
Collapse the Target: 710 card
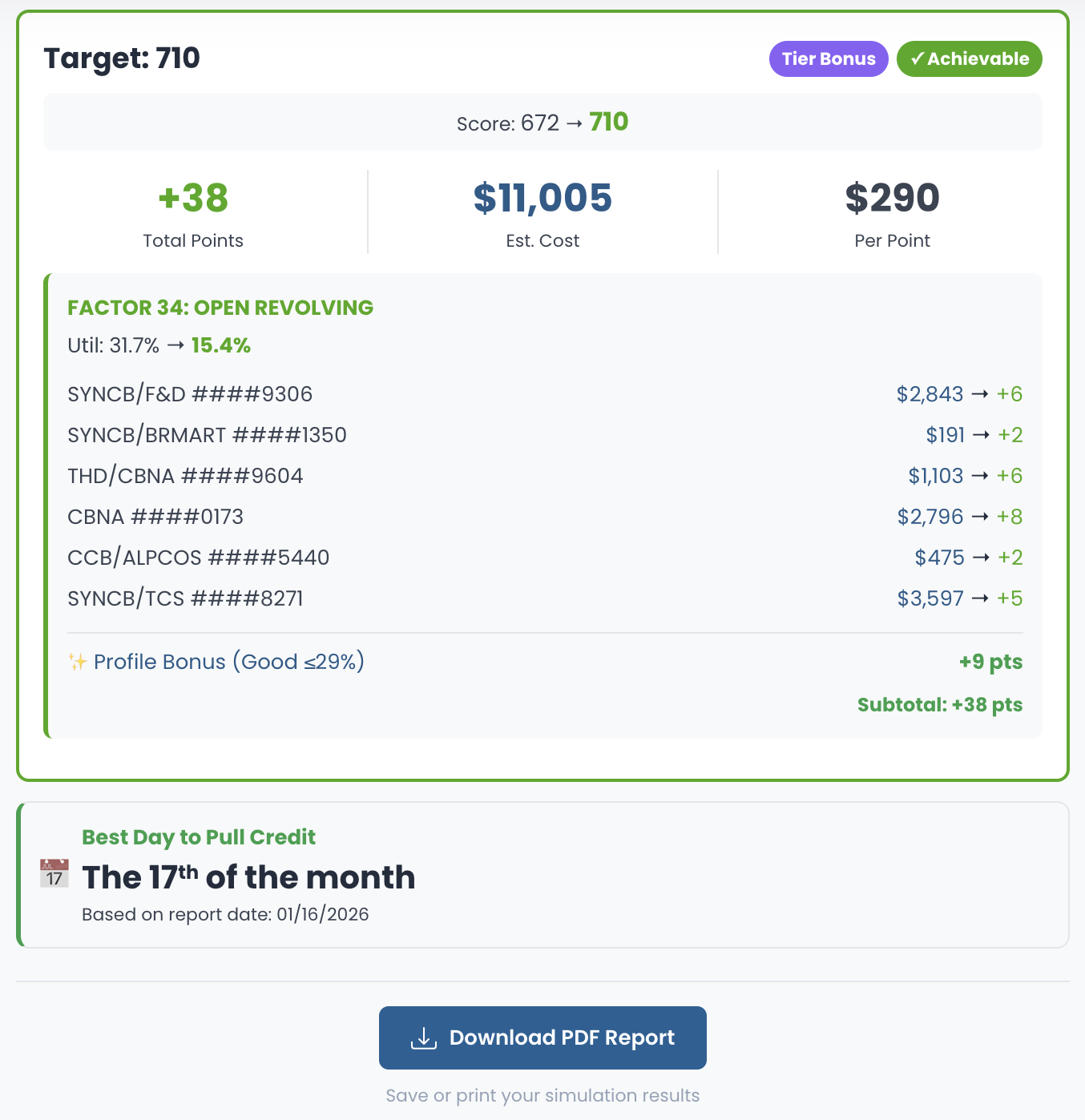pyautogui.click(x=122, y=58)
